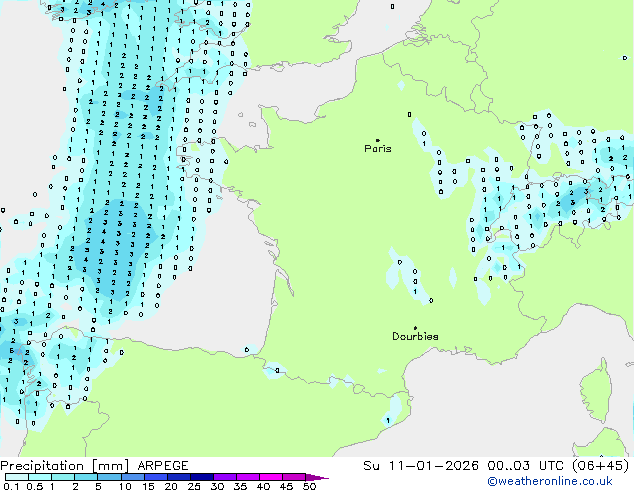Click the '00..03 UTC' time range text
Image resolution: width=634 pixels, height=490 pixels.
click(525, 466)
